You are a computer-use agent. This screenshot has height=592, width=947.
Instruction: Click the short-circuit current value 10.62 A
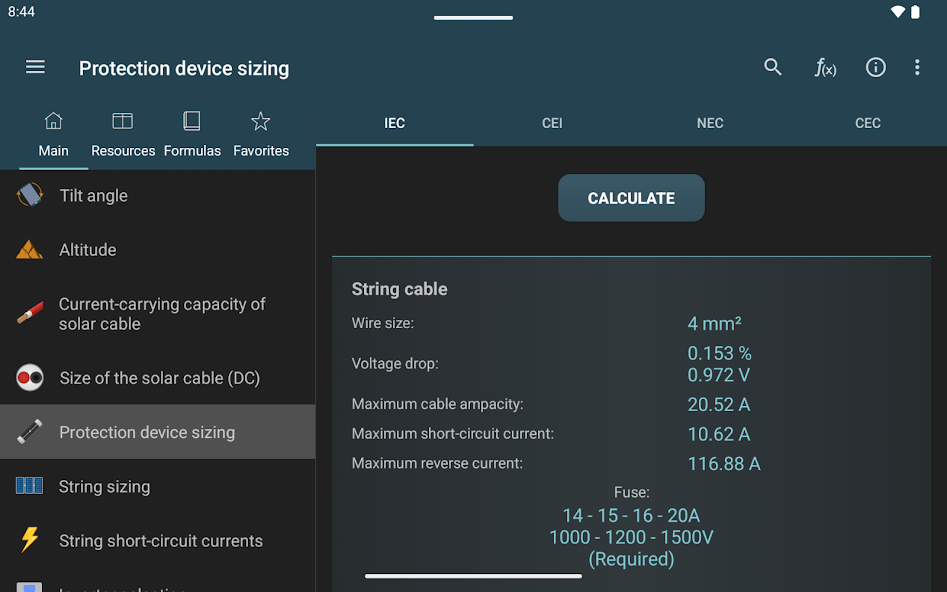(719, 434)
